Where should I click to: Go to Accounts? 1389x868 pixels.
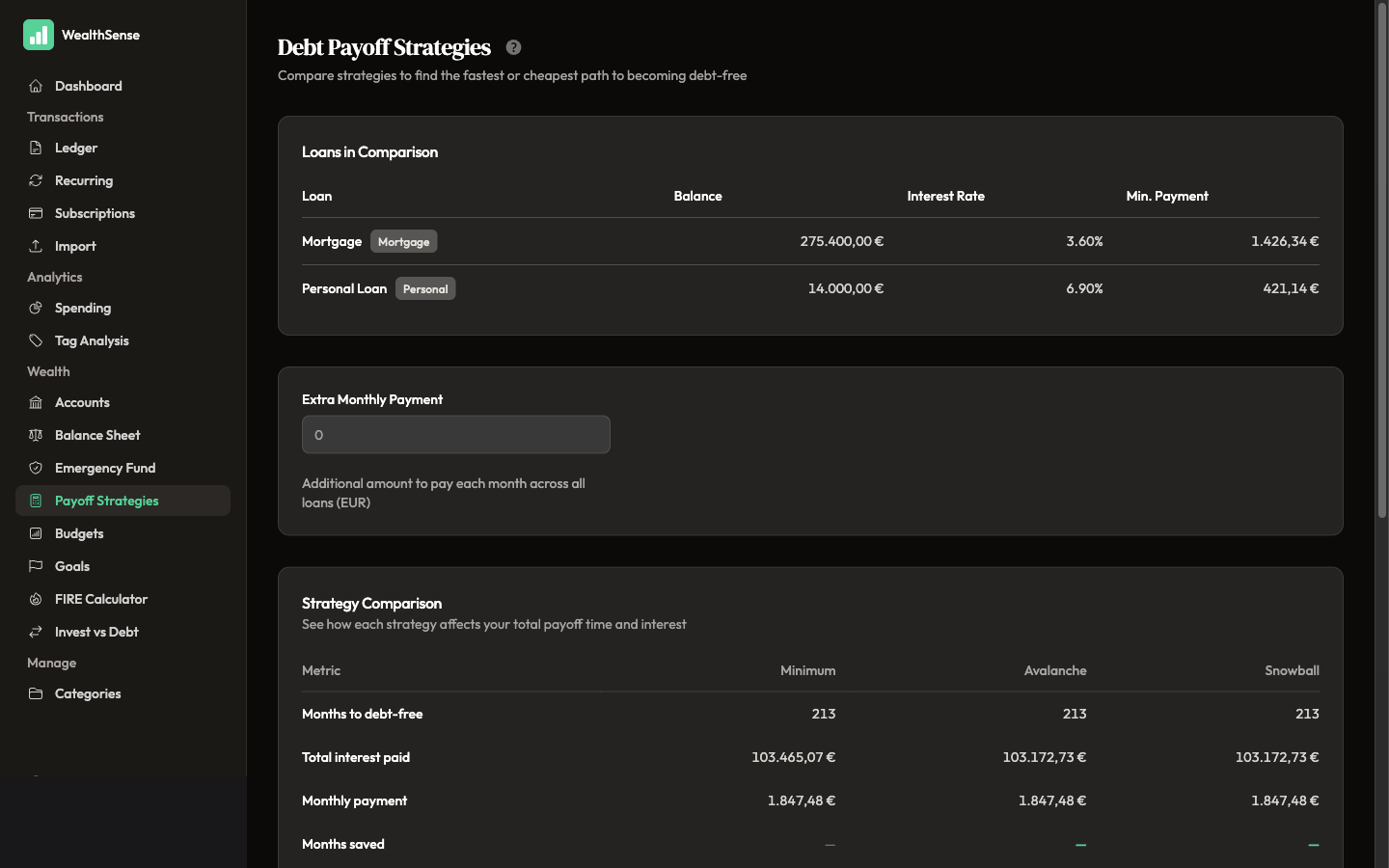123,402
